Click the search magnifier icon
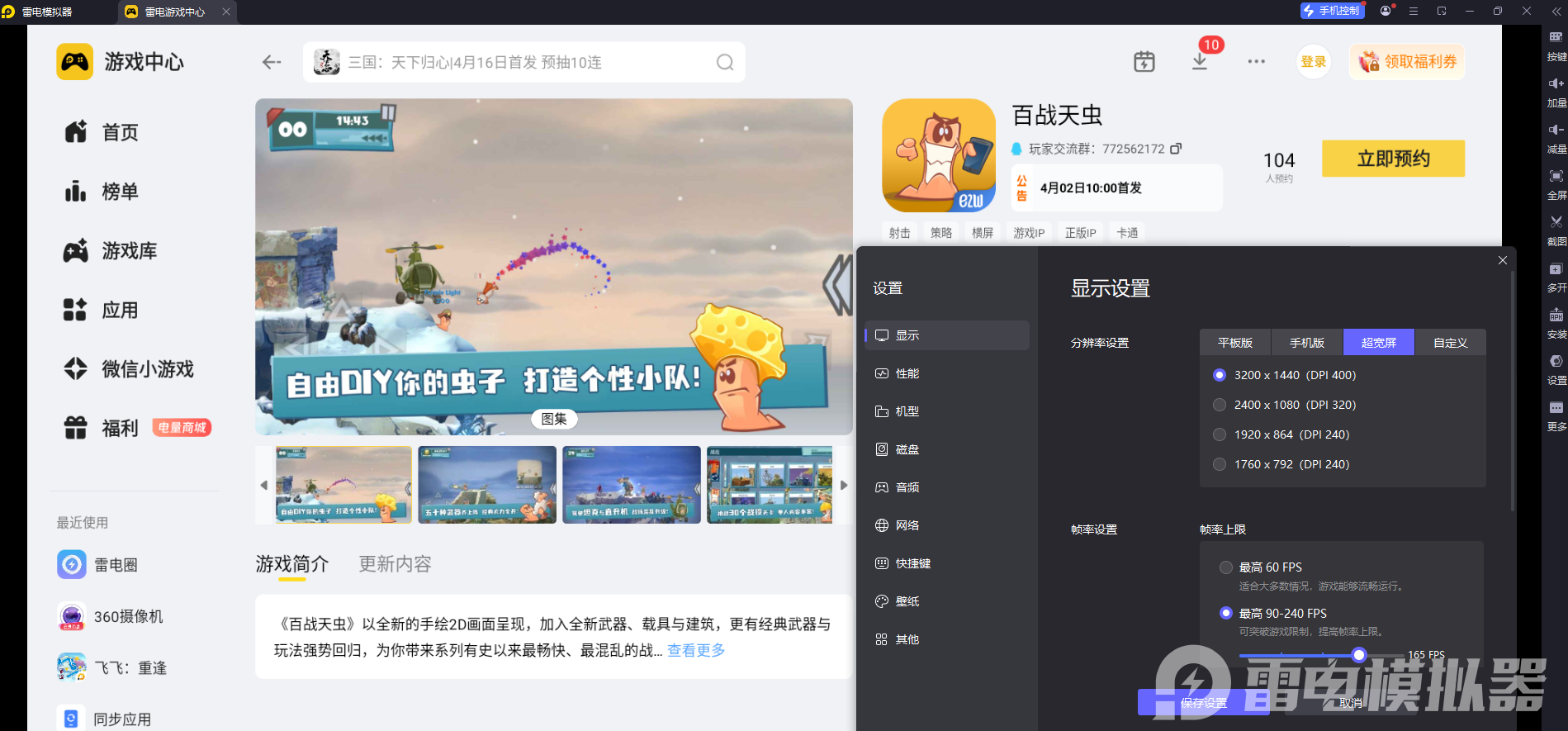1568x731 pixels. tap(725, 62)
